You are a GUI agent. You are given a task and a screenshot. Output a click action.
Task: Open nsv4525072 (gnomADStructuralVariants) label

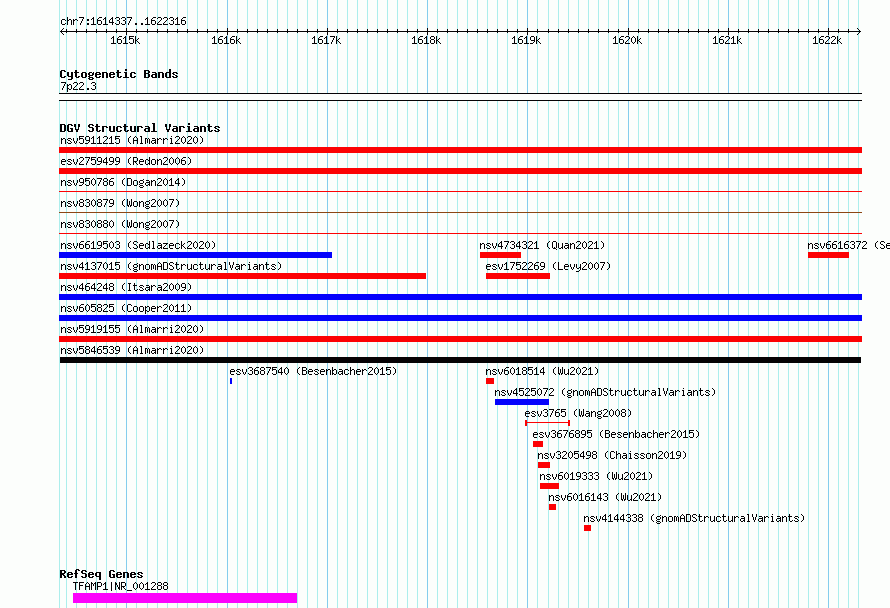pos(605,392)
